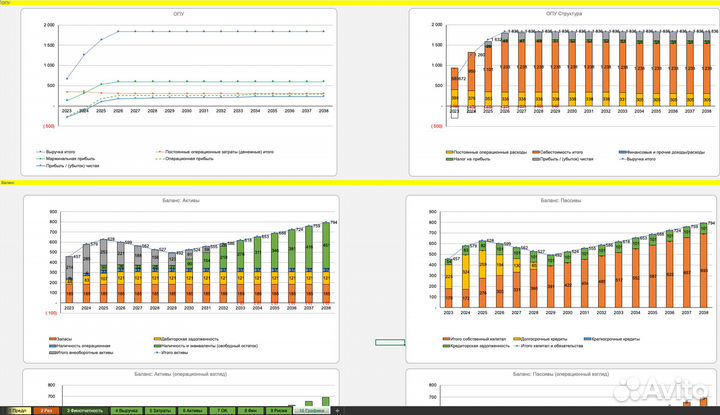Open the 6 Активы sheet tab
This screenshot has height=415, width=720.
tap(194, 411)
